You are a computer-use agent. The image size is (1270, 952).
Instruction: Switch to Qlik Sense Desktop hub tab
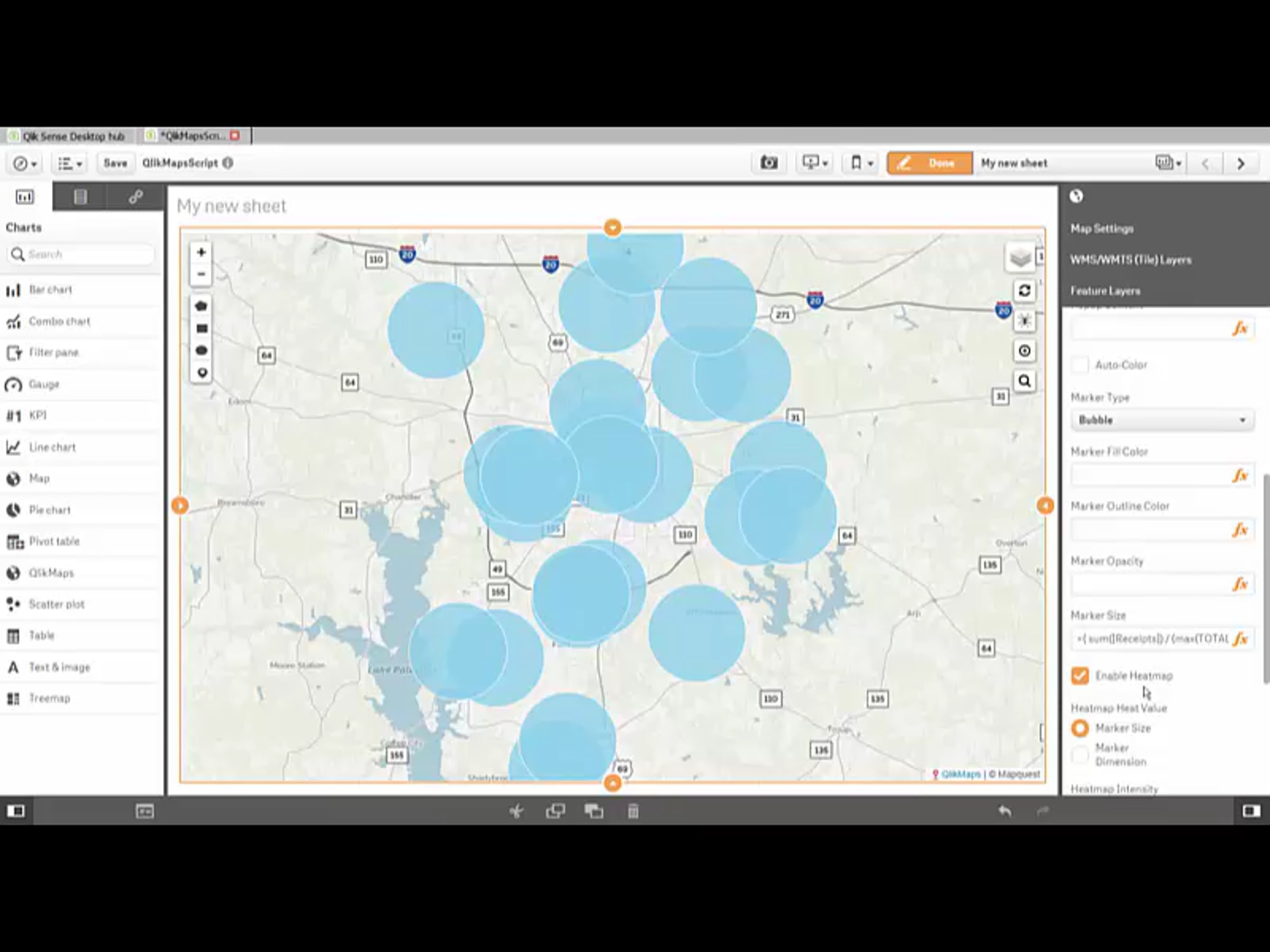(67, 136)
